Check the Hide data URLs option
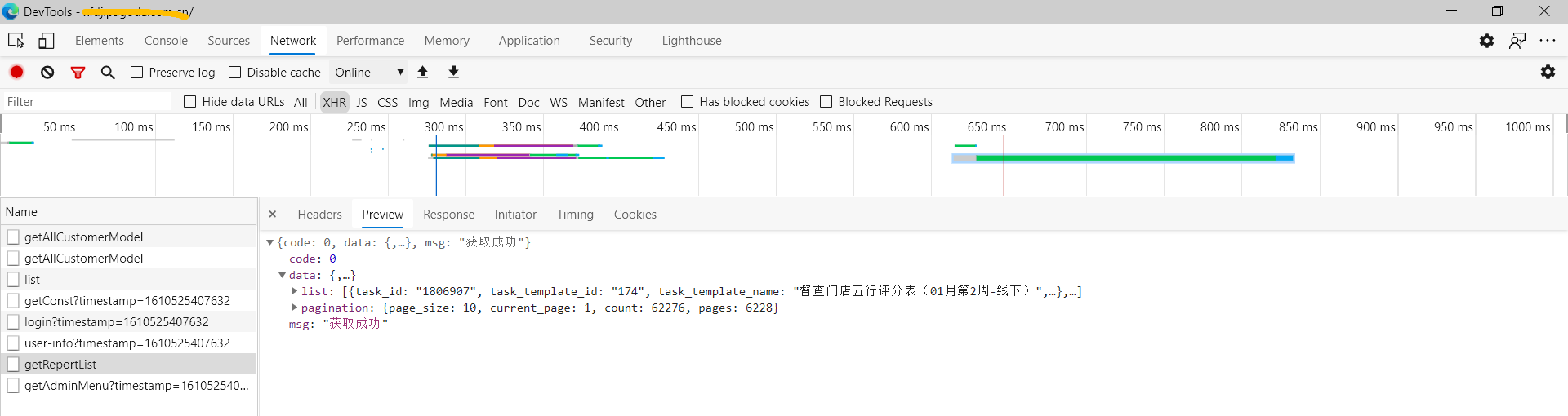The image size is (1568, 416). click(x=190, y=102)
